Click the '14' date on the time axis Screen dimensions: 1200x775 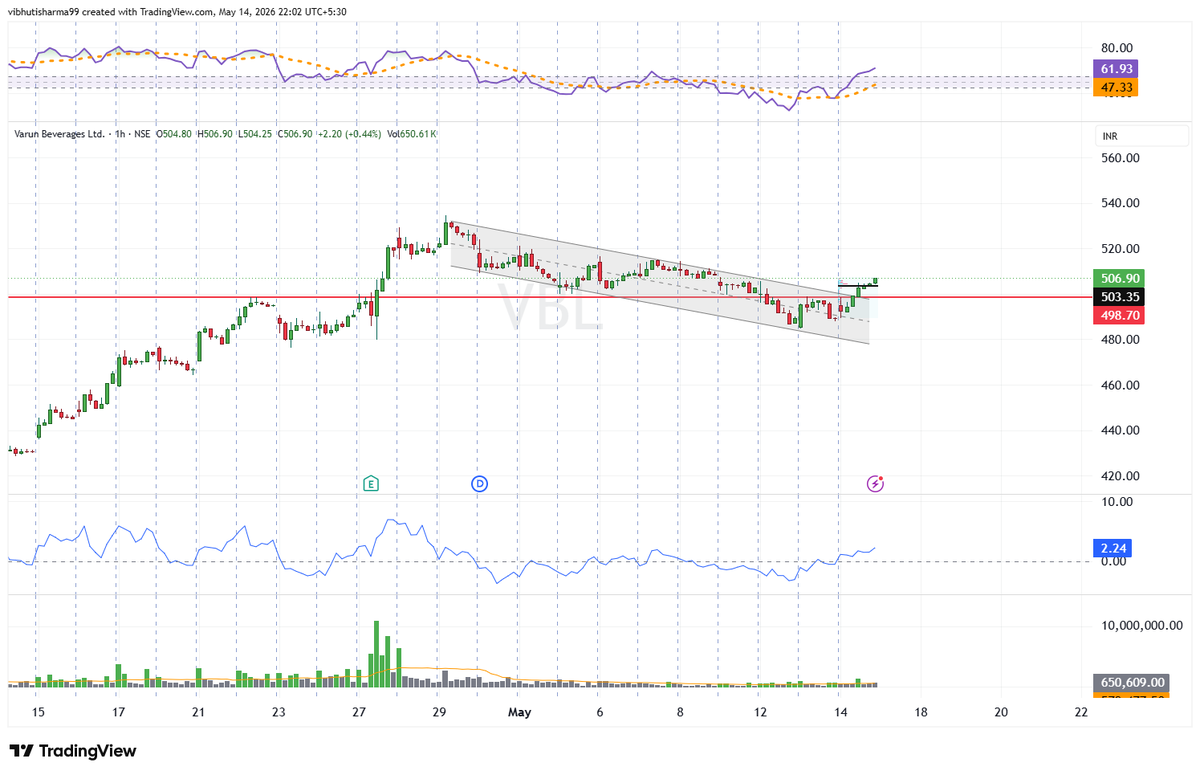tap(840, 713)
